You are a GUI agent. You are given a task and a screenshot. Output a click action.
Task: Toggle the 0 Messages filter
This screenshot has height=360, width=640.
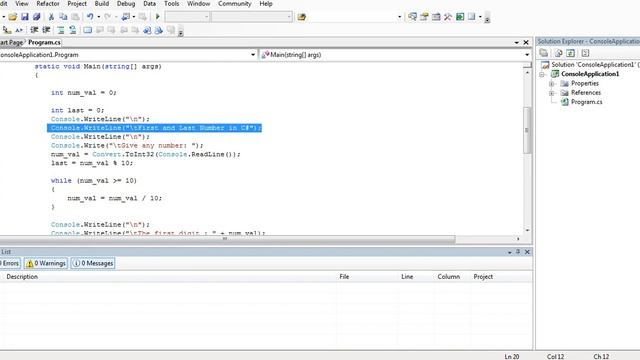pyautogui.click(x=93, y=263)
